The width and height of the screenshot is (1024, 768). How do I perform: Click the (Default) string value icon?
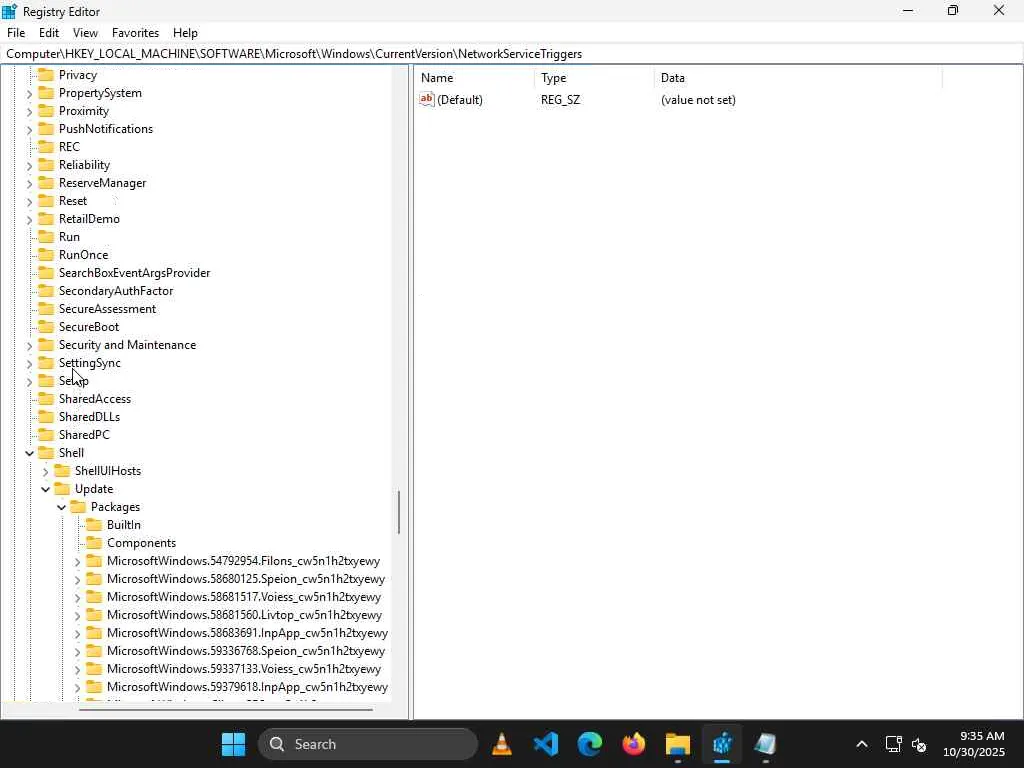click(426, 99)
